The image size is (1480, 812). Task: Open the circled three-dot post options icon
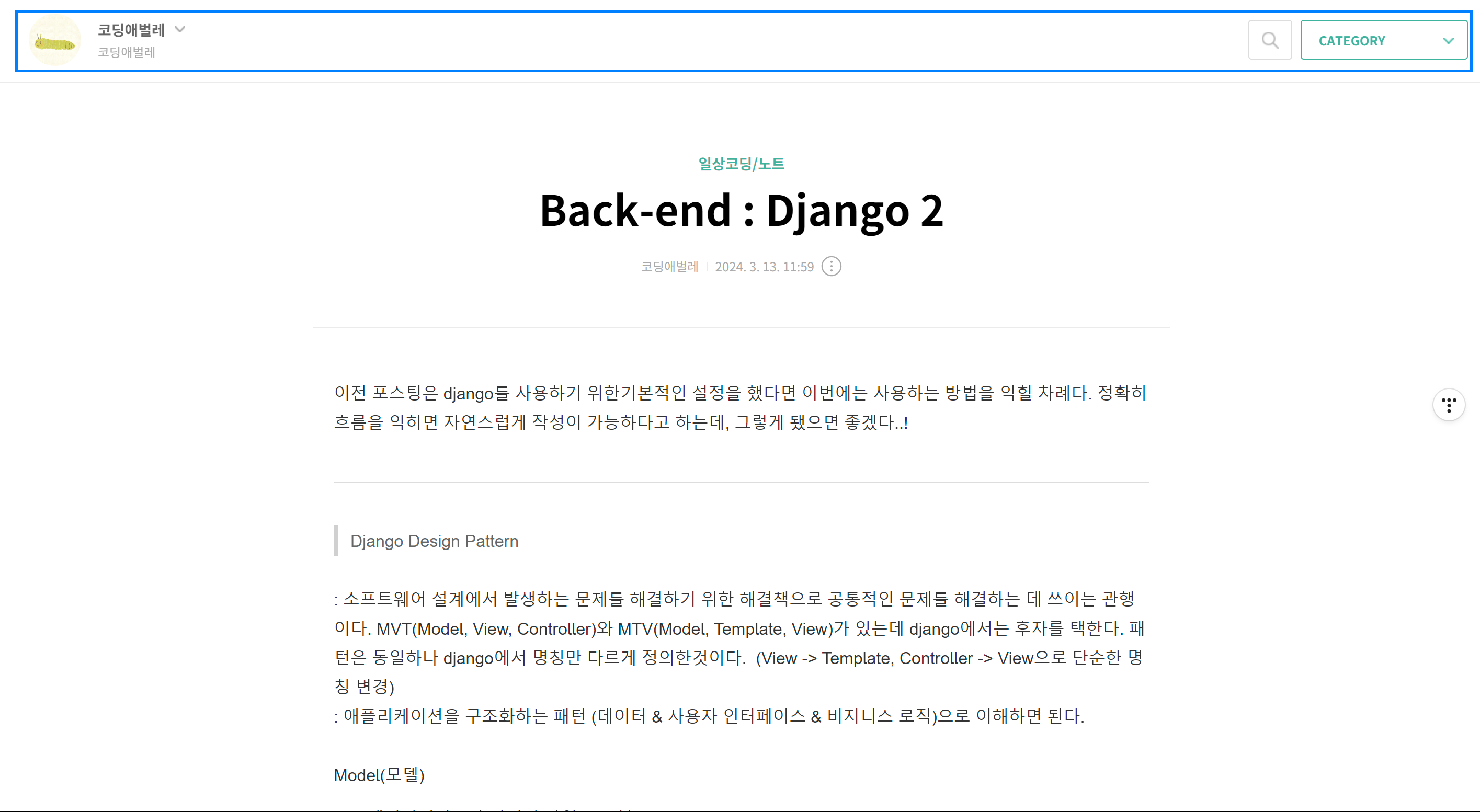click(831, 267)
